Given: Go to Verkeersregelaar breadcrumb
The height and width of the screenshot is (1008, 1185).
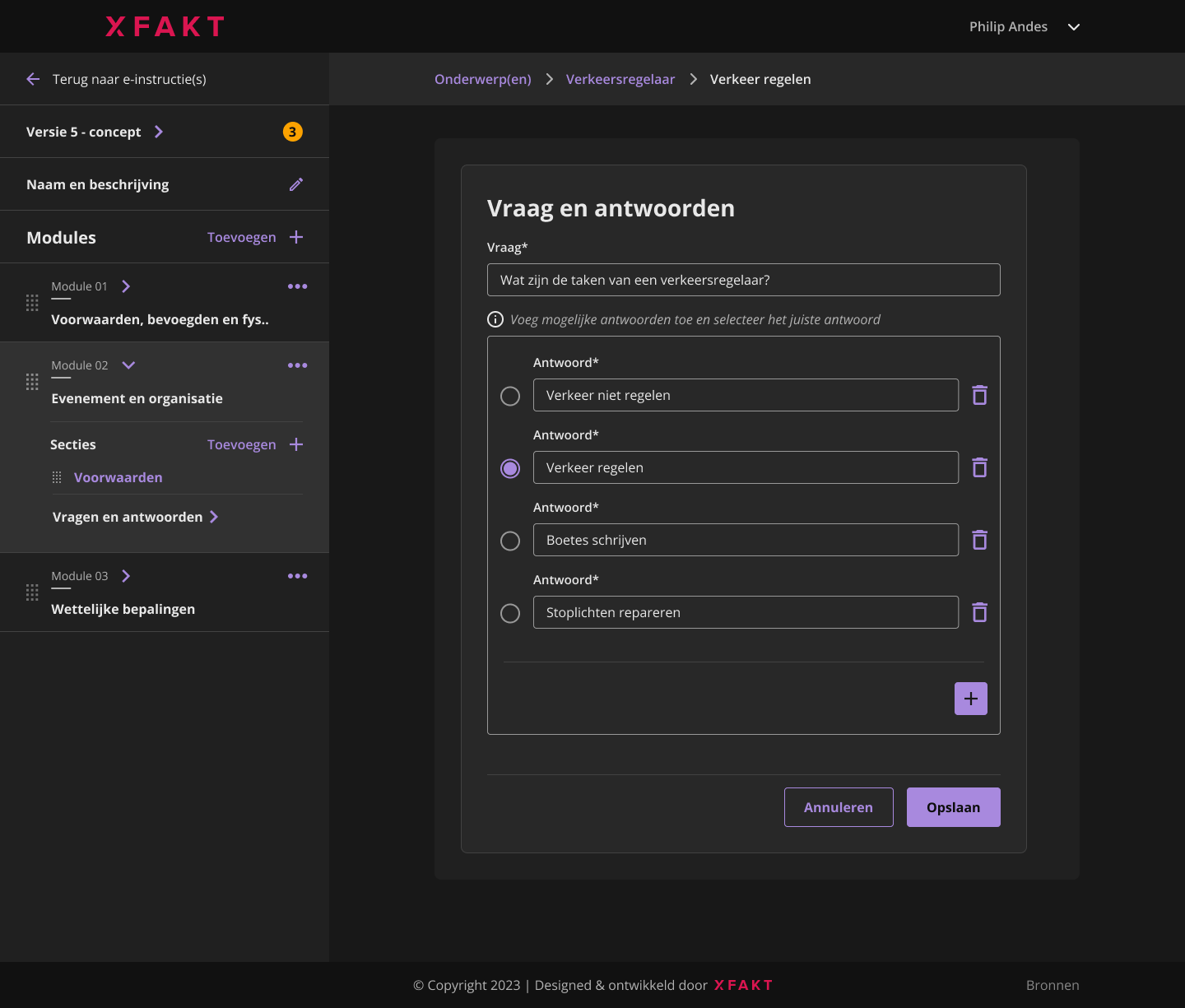Looking at the screenshot, I should (620, 79).
